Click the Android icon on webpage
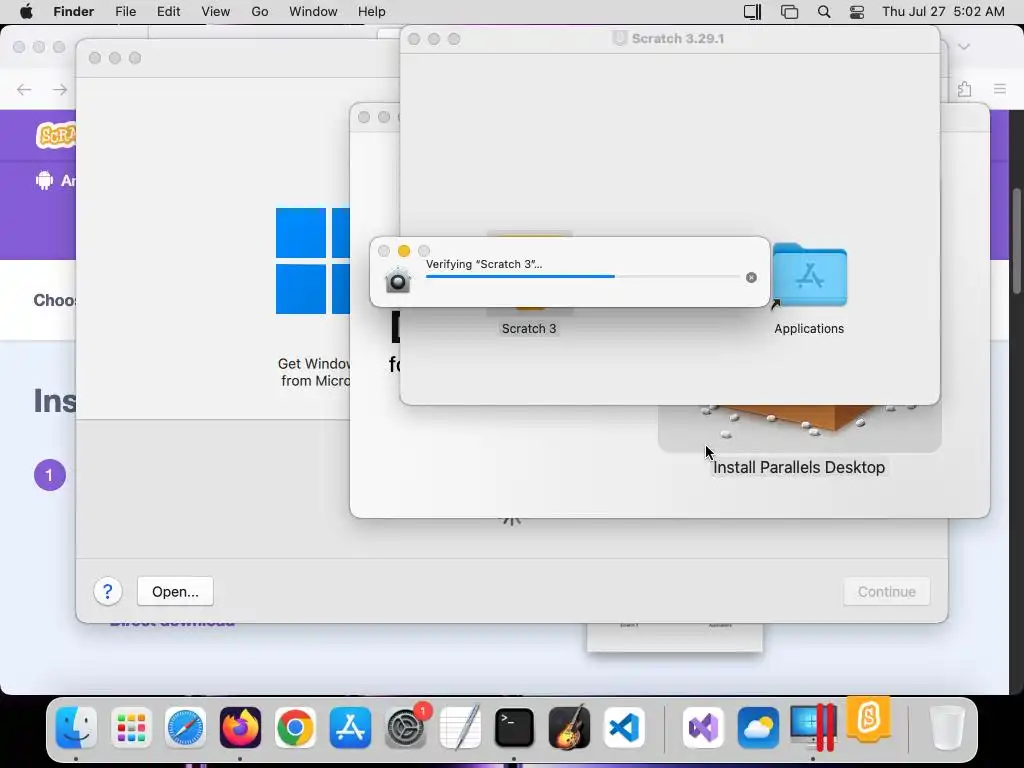 [x=44, y=180]
